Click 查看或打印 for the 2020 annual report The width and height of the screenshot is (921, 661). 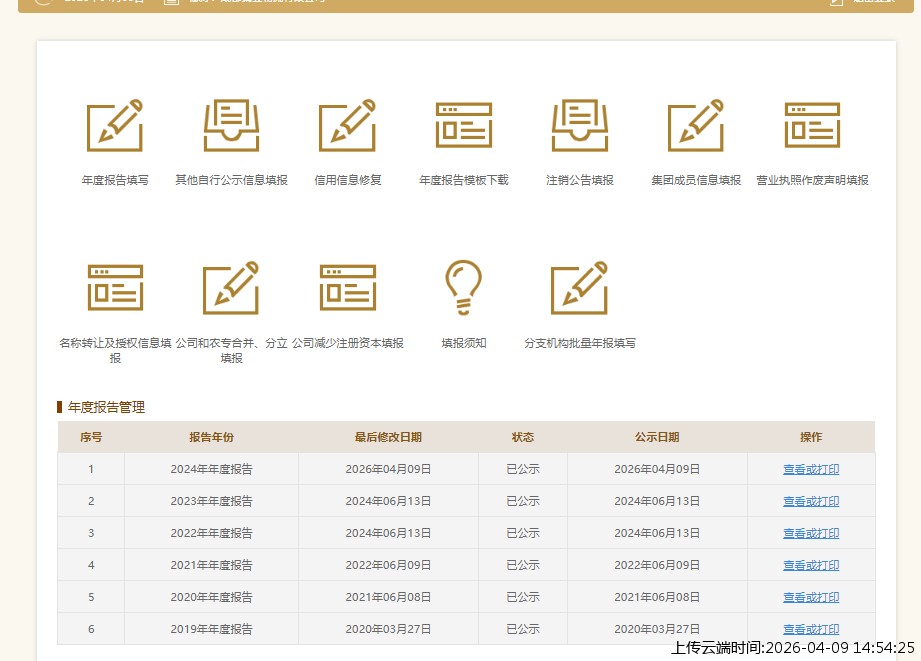pos(811,597)
